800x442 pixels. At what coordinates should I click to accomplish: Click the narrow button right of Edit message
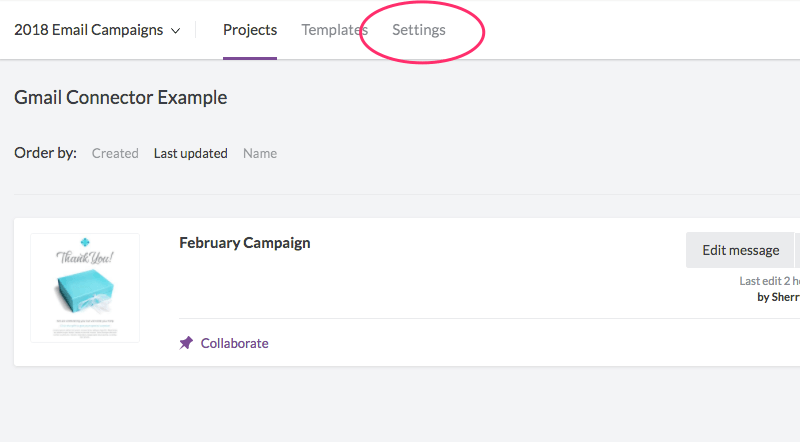[797, 250]
